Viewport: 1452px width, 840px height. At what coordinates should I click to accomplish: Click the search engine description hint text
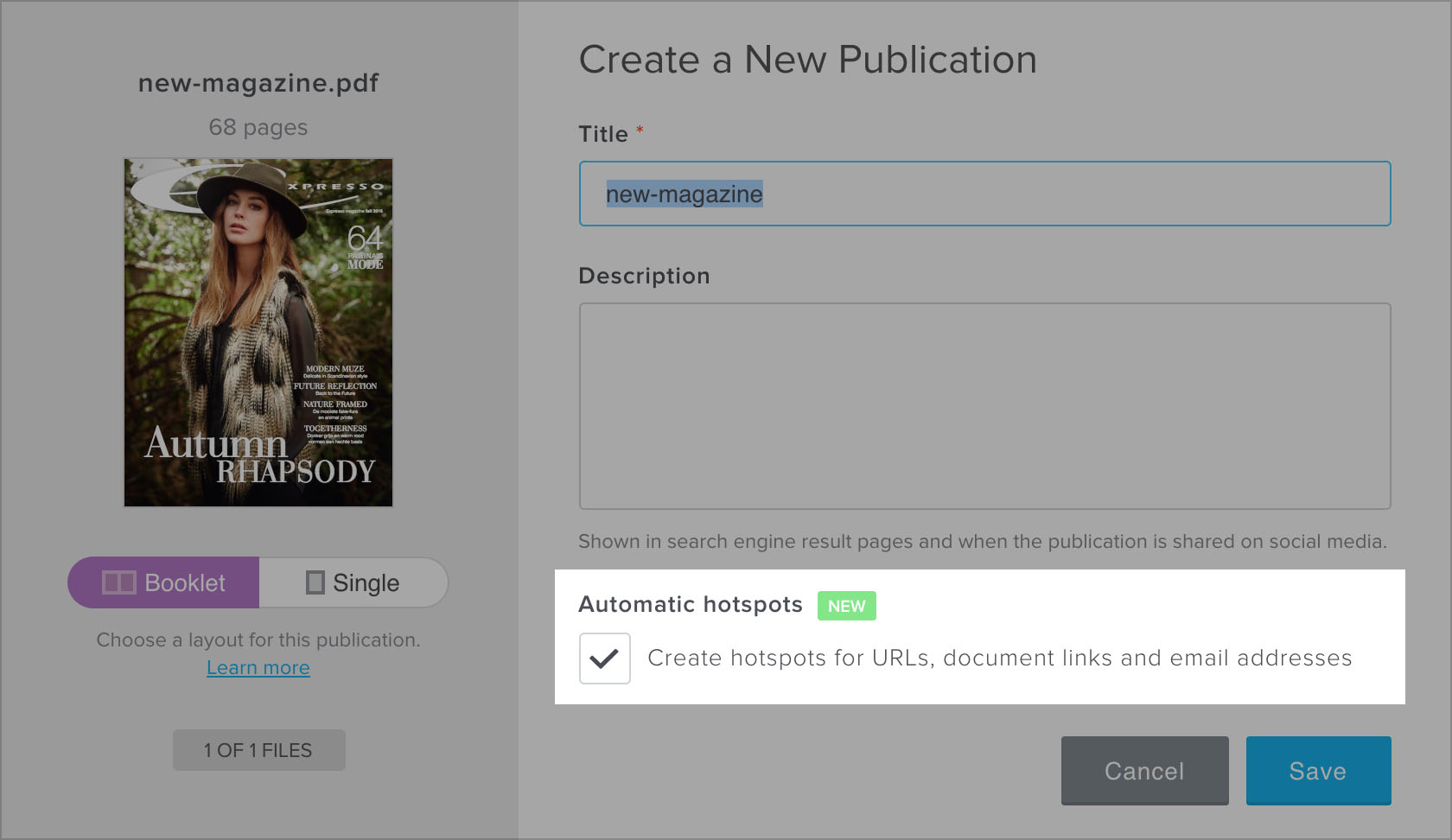pyautogui.click(x=983, y=542)
